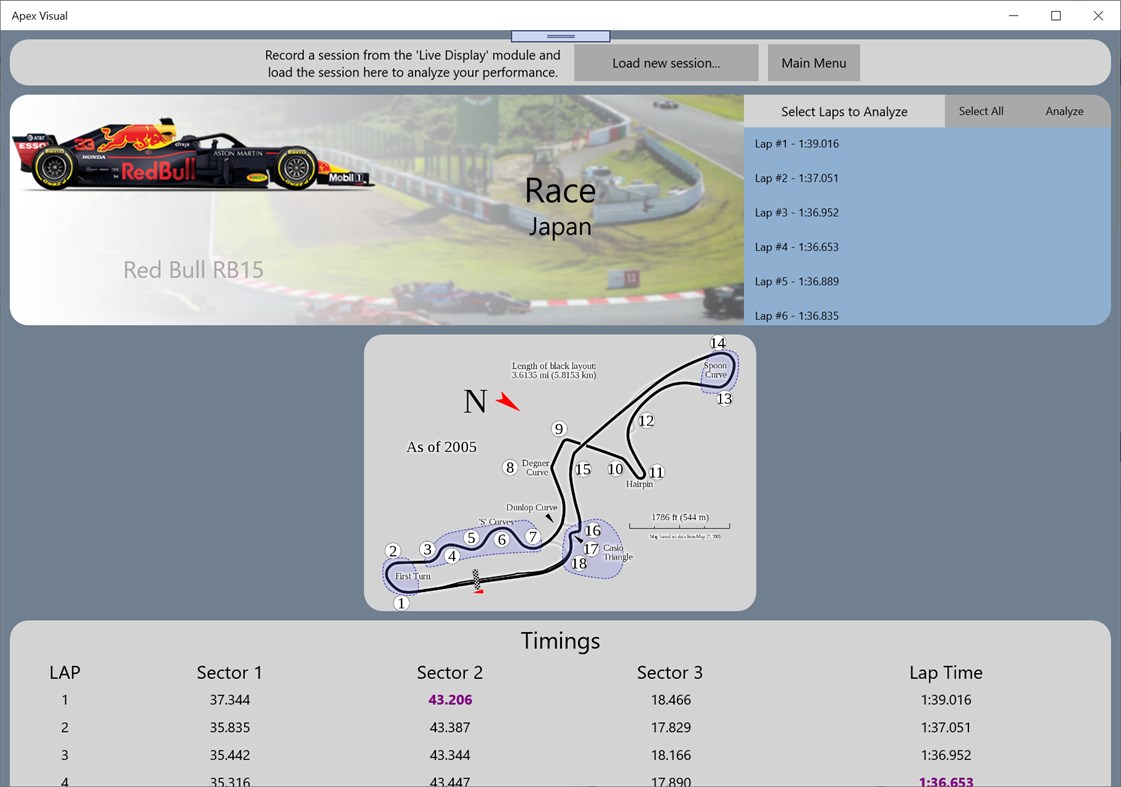Click Sector 2 time 43.344
Viewport: 1121px width, 787px height.
pos(450,755)
